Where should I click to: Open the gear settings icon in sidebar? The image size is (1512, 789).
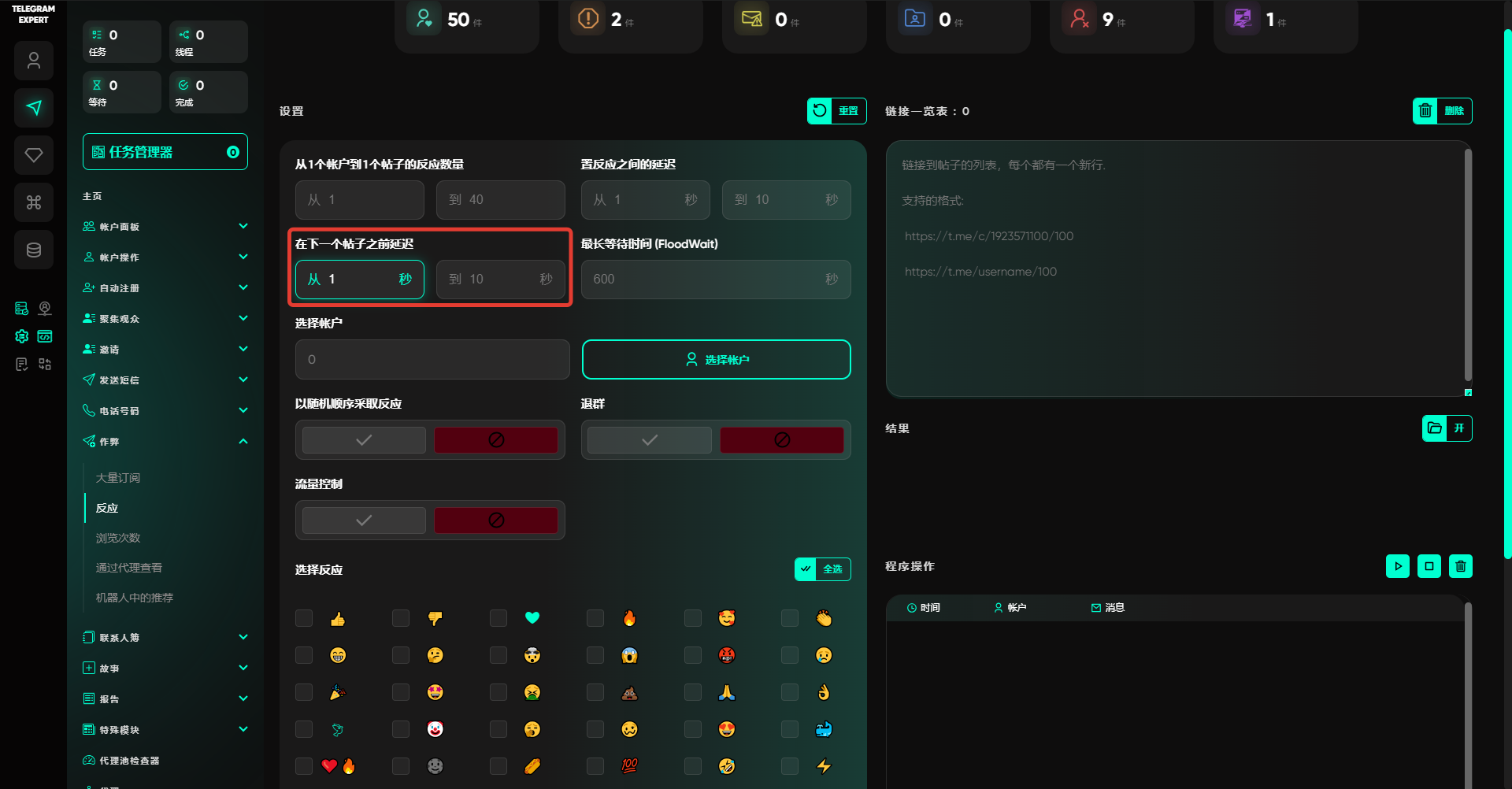coord(22,336)
